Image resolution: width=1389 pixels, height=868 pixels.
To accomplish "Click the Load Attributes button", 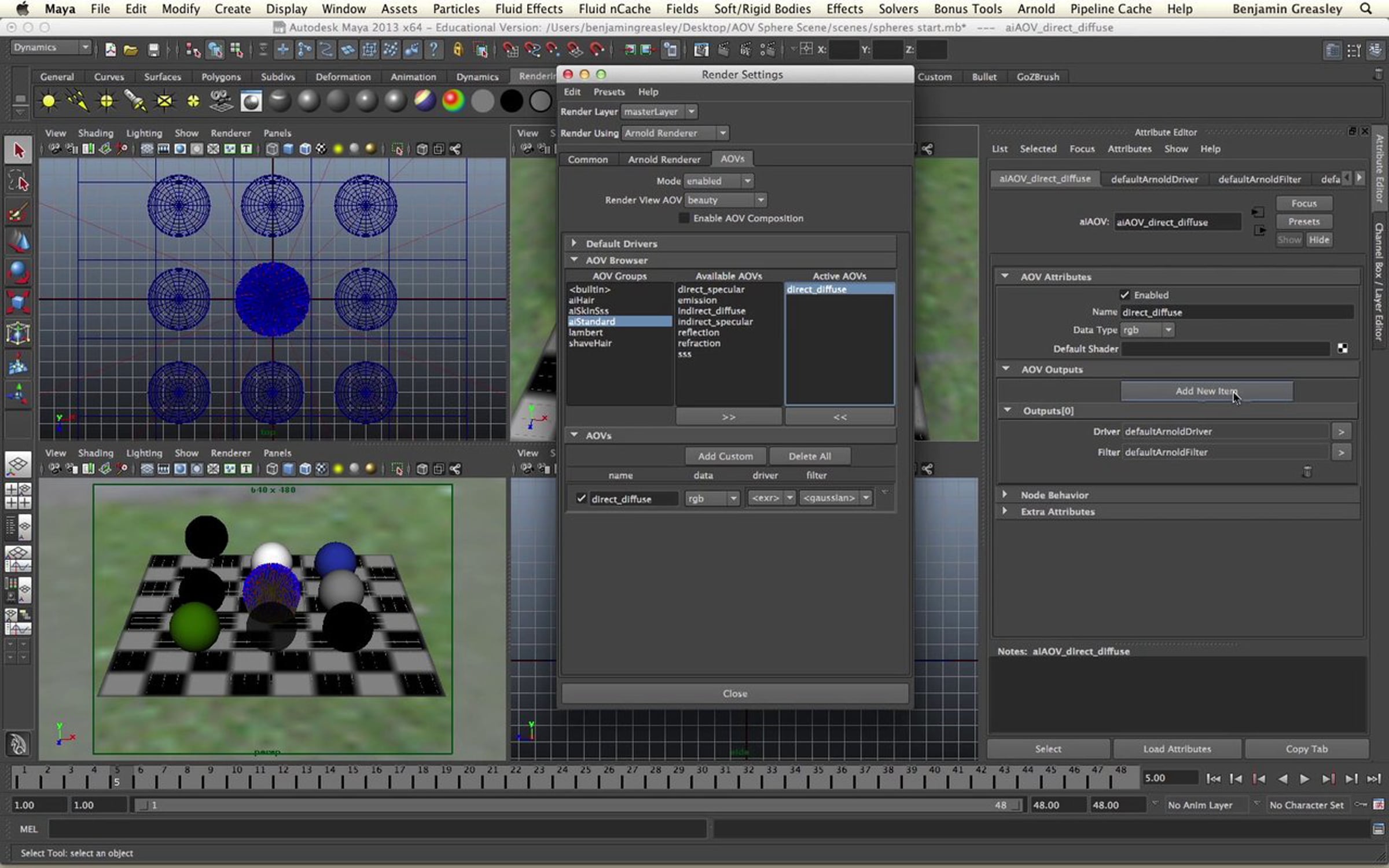I will pos(1177,749).
